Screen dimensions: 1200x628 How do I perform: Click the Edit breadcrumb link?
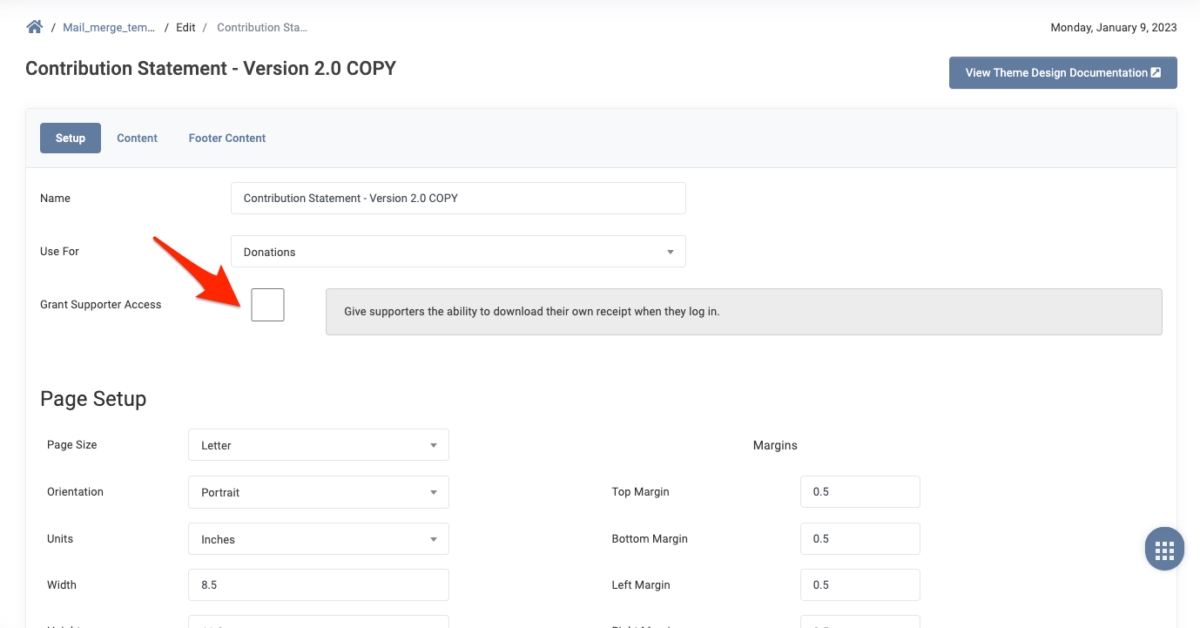pos(185,27)
